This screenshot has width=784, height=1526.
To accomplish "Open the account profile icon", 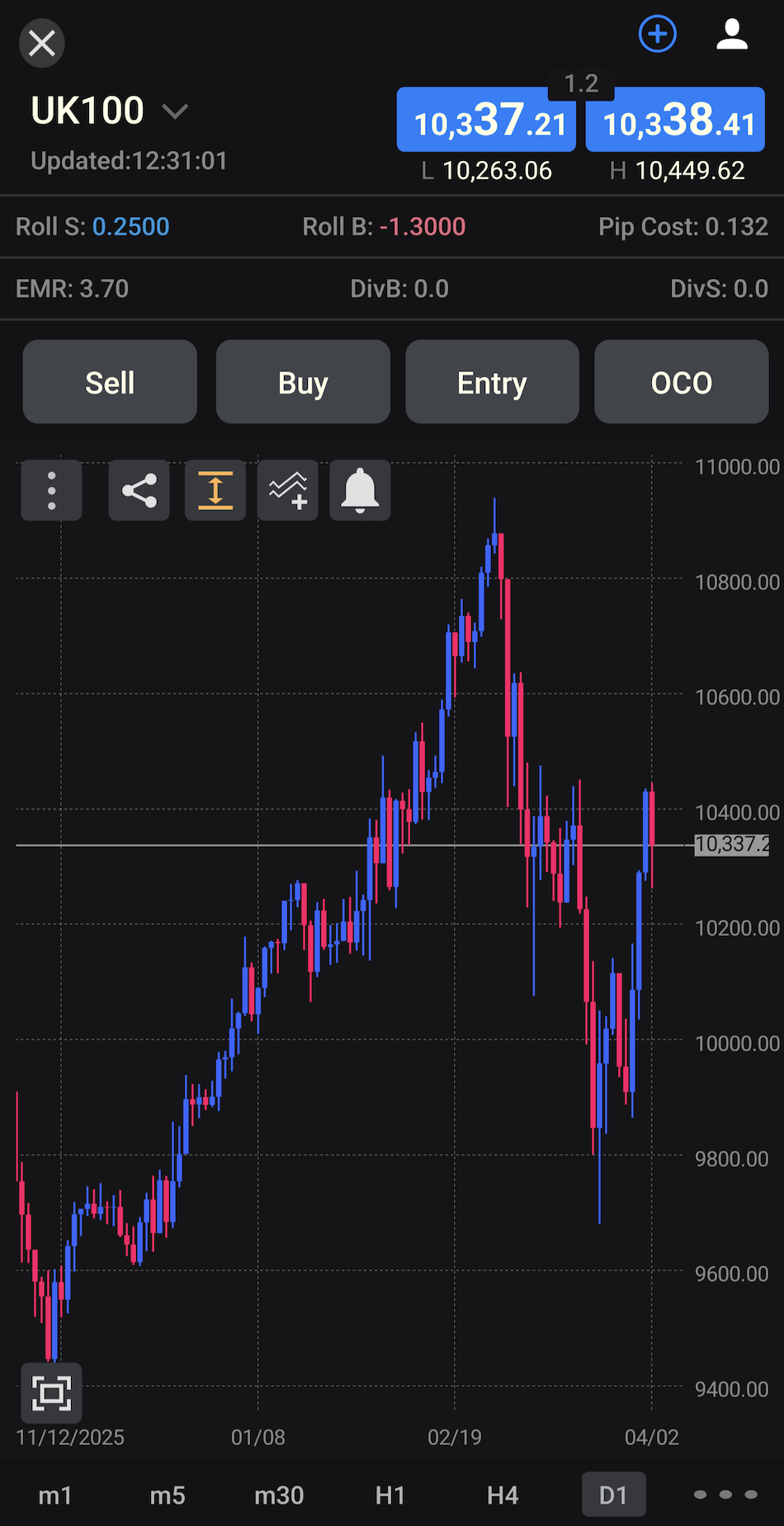I will (731, 35).
